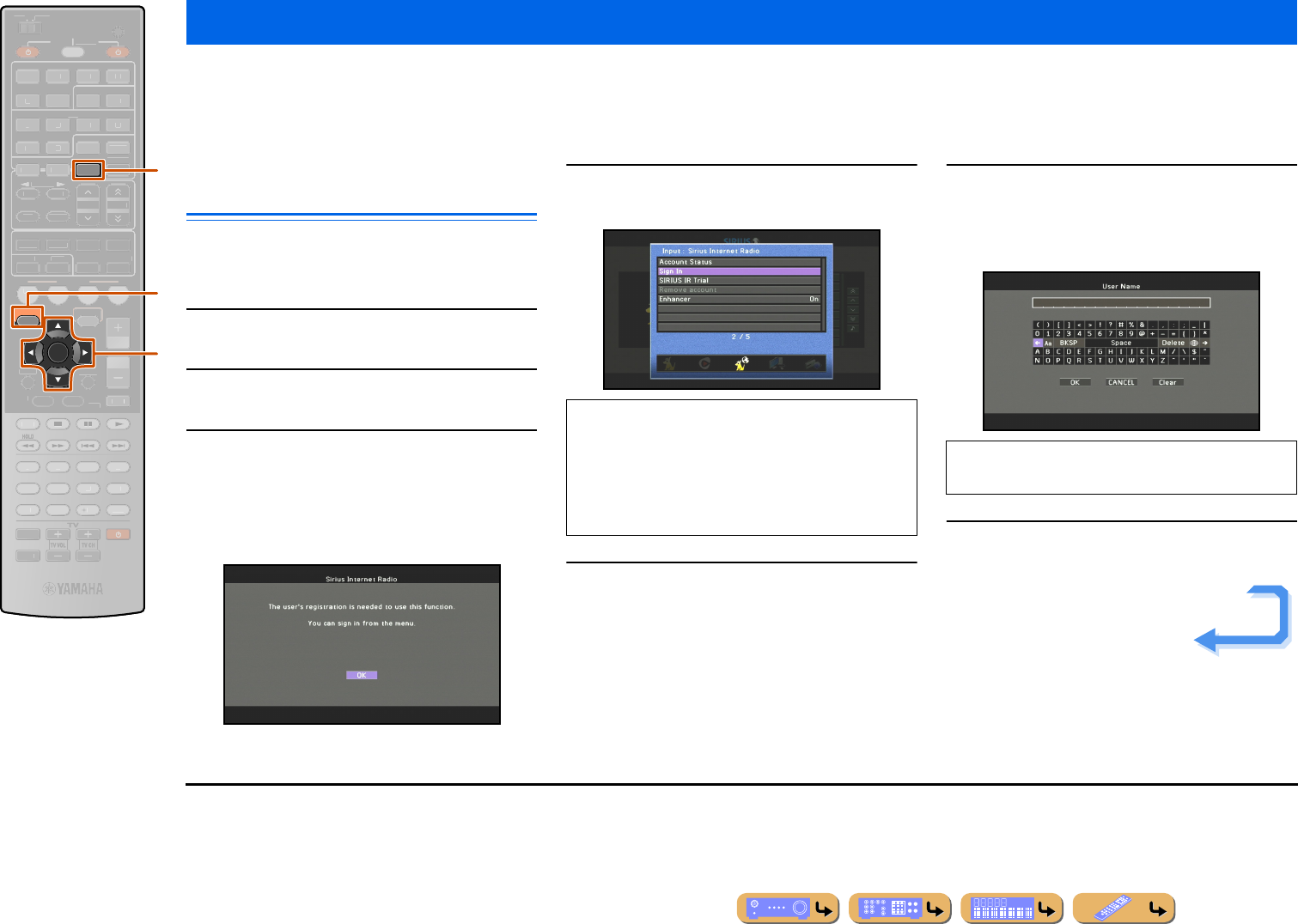Select SIRIUS IR Trial menu entry

click(x=739, y=281)
